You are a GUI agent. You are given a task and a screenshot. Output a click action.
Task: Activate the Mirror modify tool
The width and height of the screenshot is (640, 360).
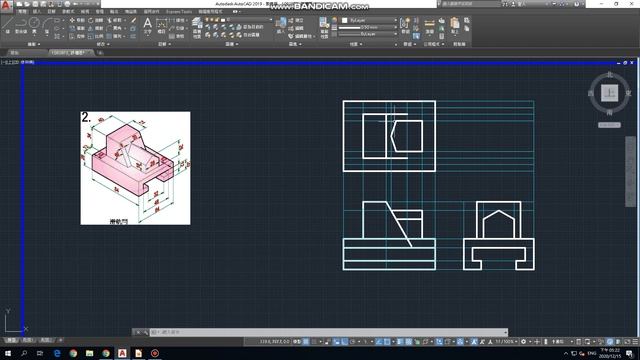[95, 28]
